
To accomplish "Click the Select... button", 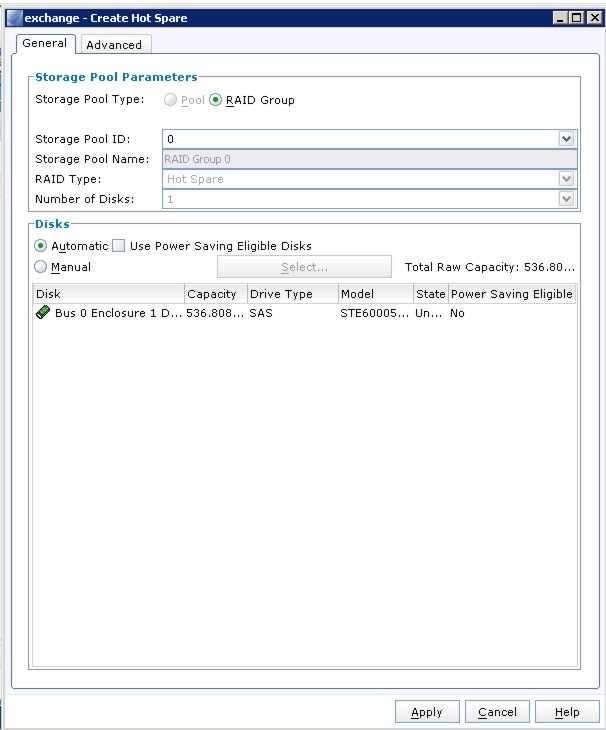I will coord(304,267).
